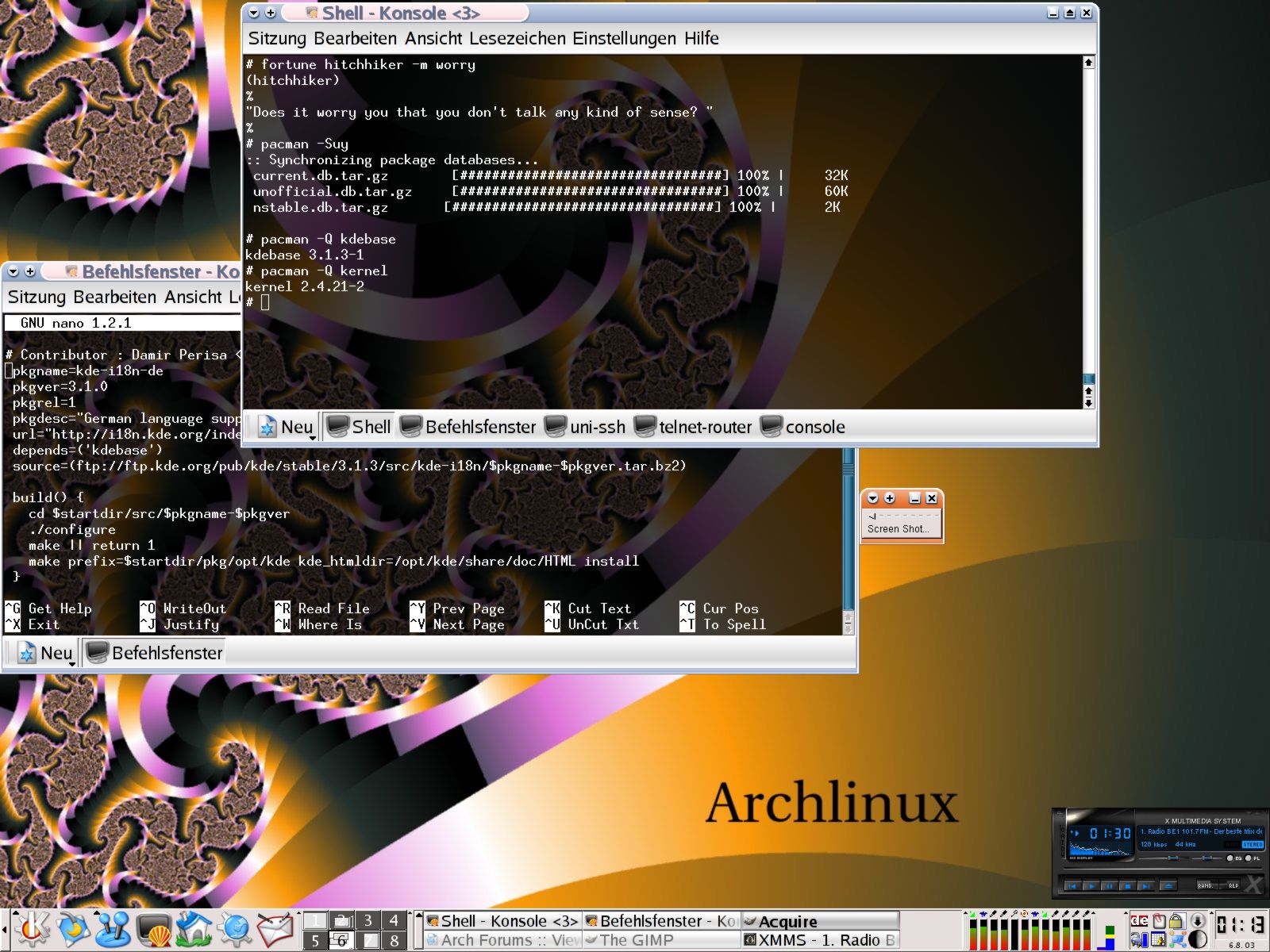Toggle the XMMS EQ equalizer window

click(x=1236, y=858)
